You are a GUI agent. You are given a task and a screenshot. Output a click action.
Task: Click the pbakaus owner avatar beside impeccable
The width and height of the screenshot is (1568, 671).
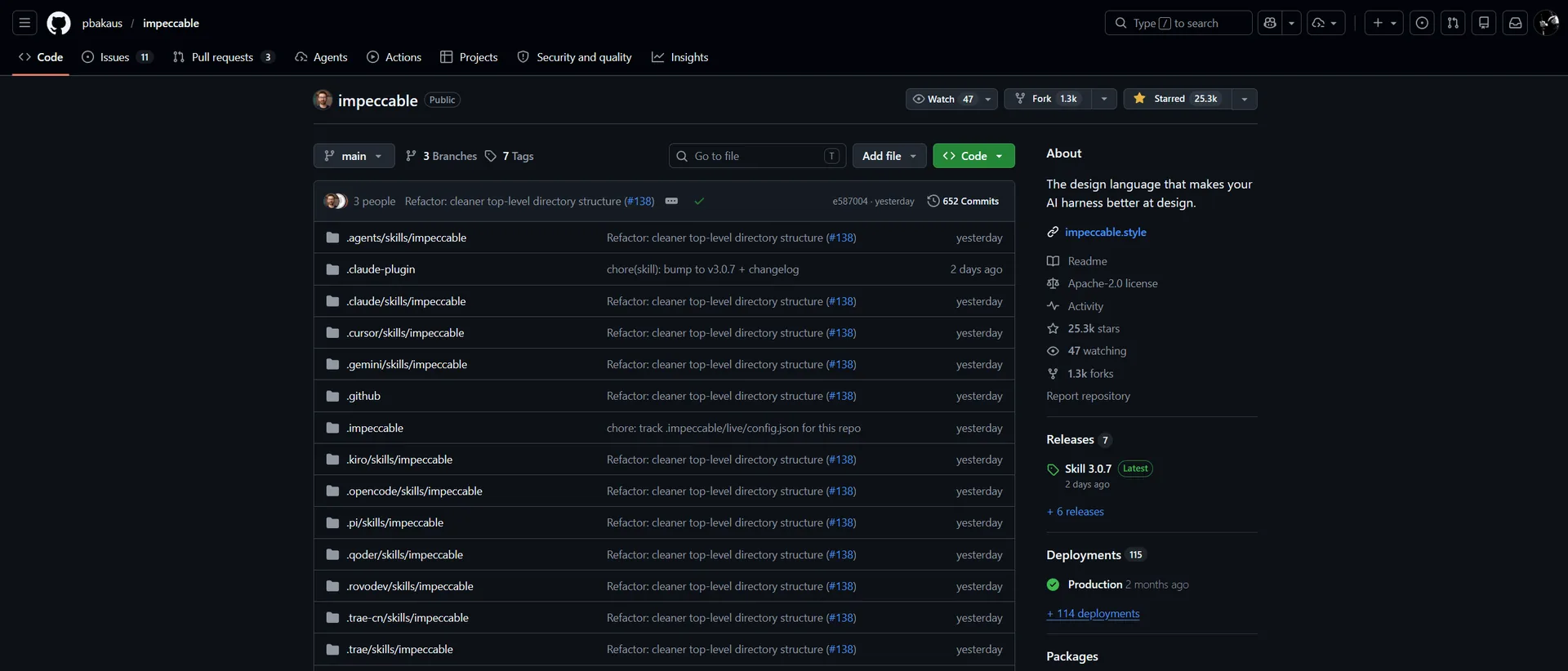coord(323,100)
